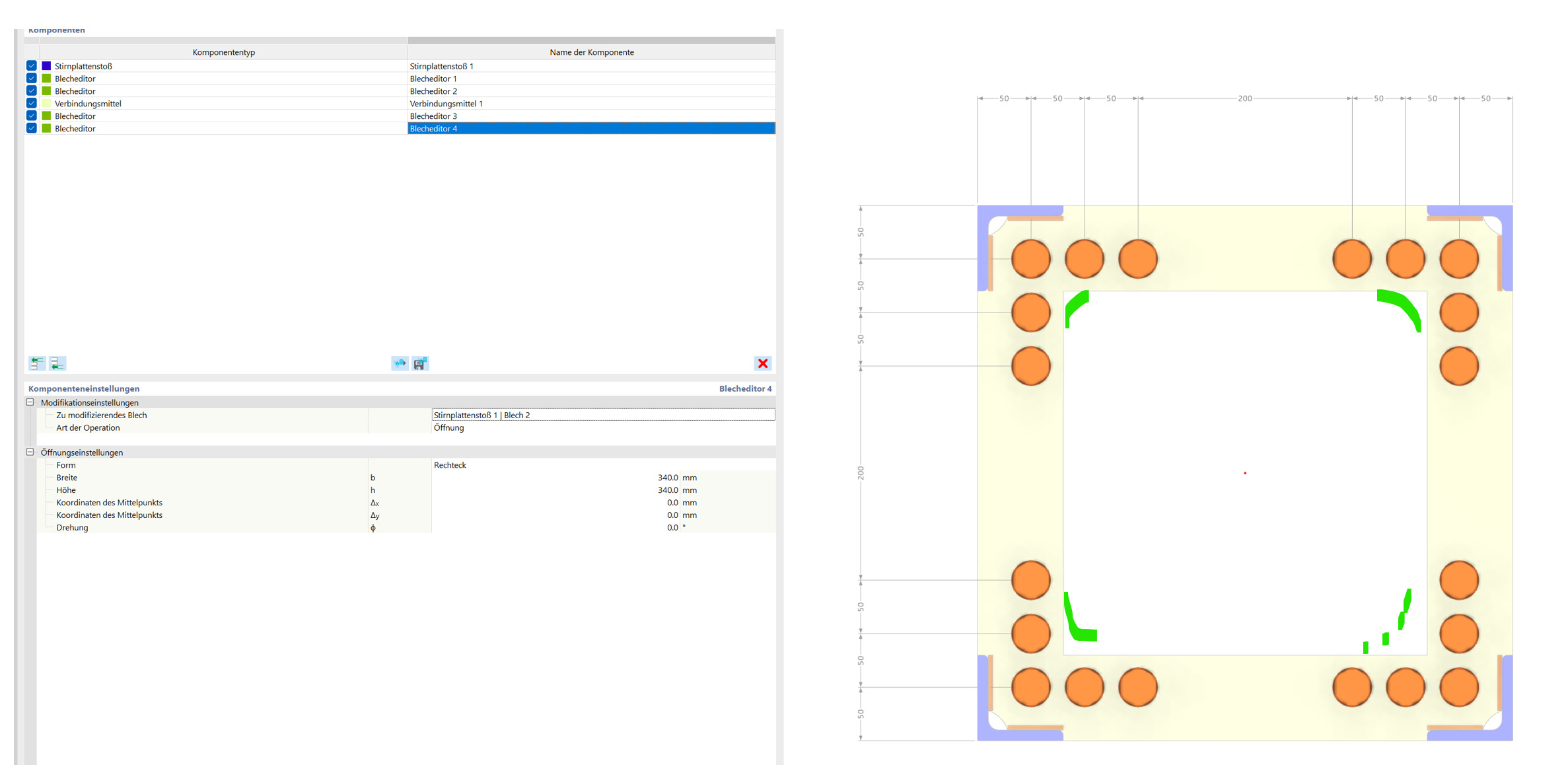Click the Breite value field 340.0

667,478
